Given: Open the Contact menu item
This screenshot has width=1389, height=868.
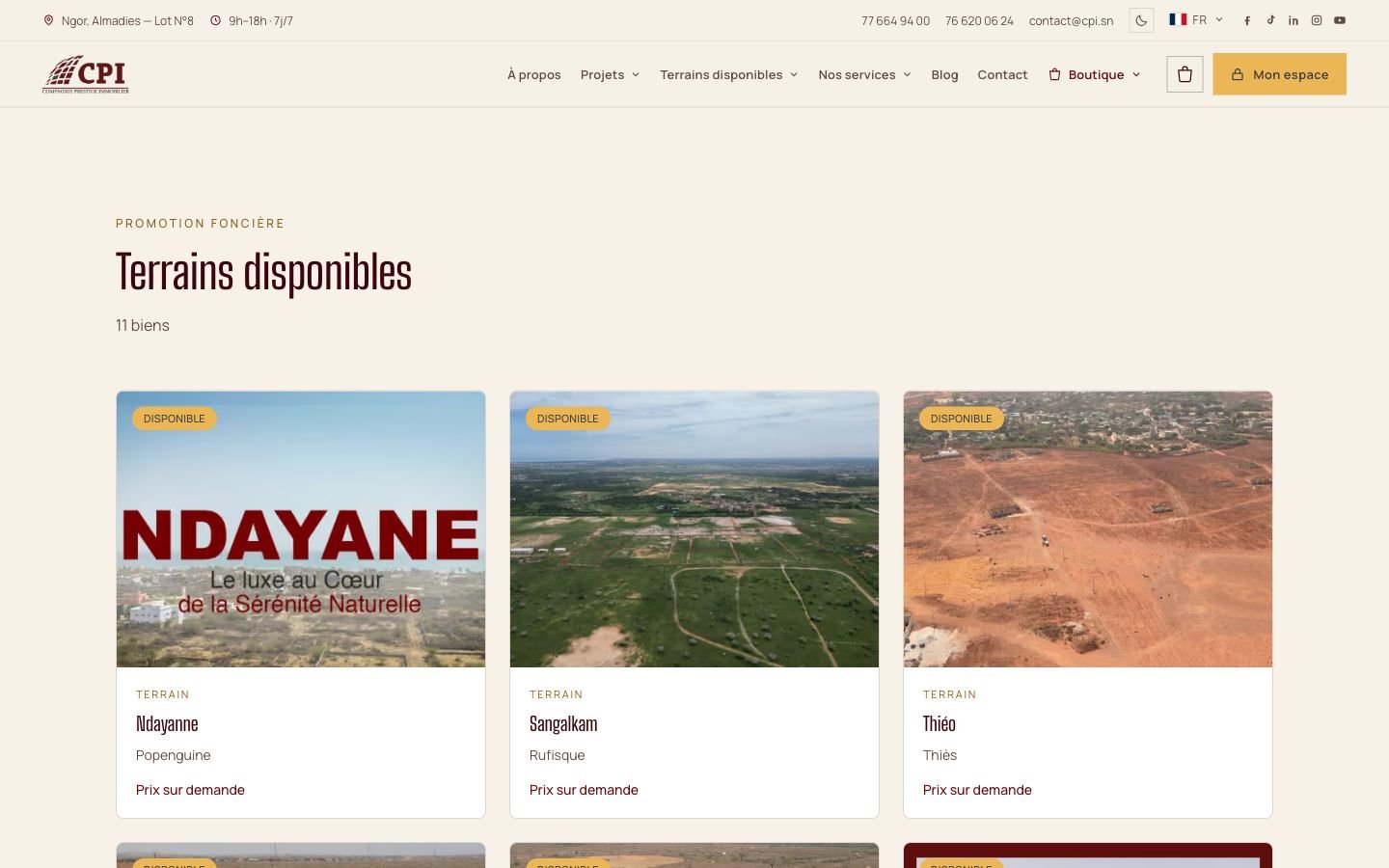Looking at the screenshot, I should point(1002,74).
